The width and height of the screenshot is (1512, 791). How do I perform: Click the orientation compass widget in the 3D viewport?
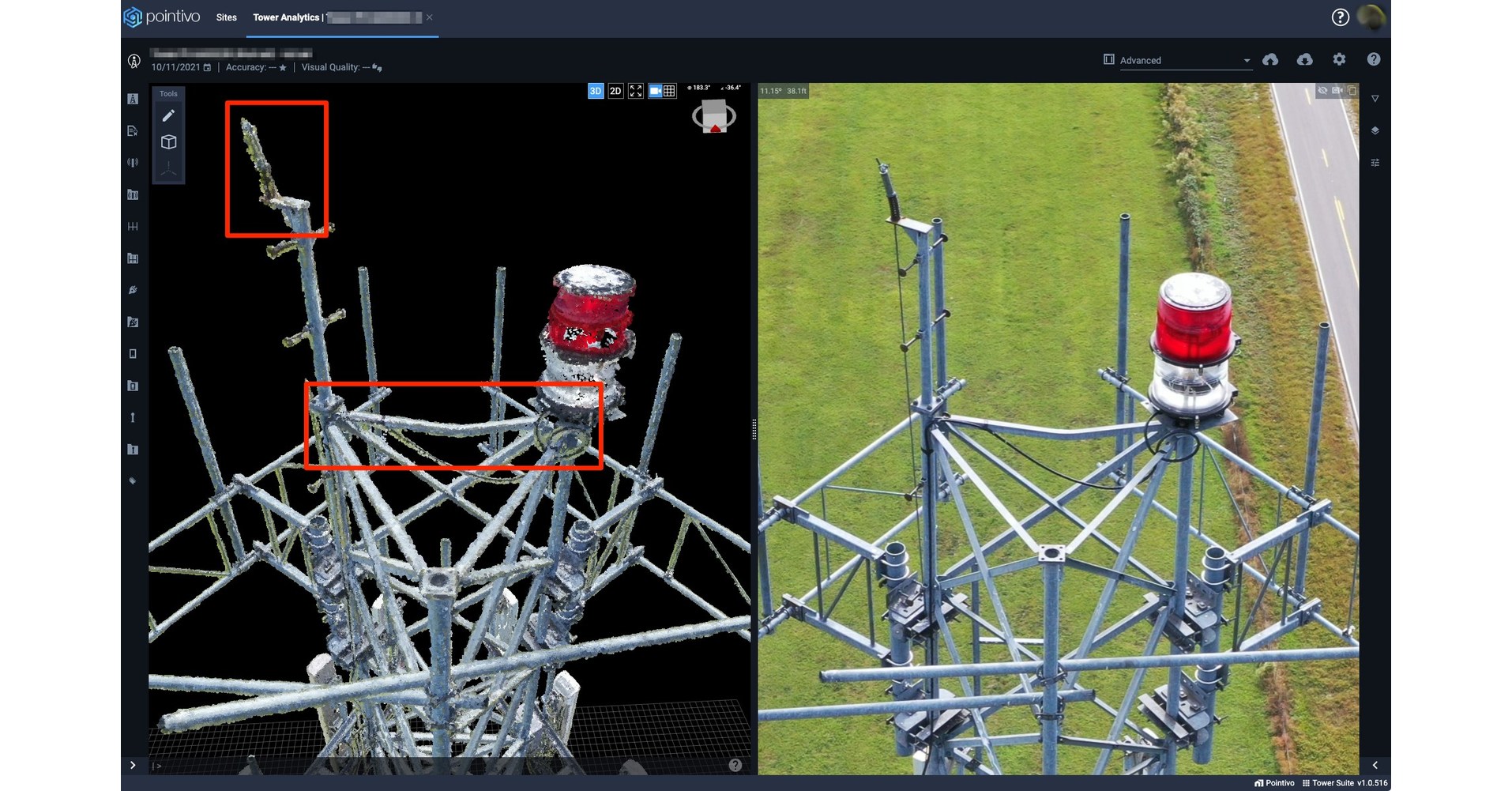(x=713, y=115)
